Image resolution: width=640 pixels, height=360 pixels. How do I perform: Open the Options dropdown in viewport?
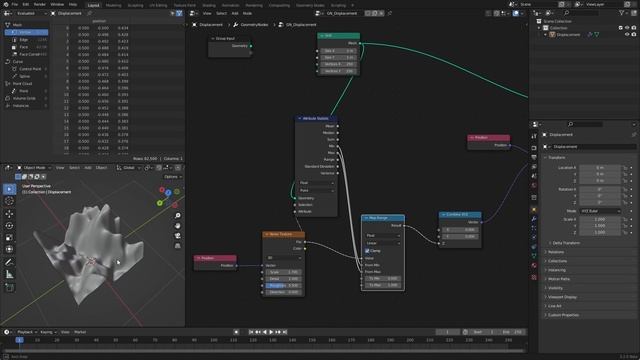pos(173,177)
